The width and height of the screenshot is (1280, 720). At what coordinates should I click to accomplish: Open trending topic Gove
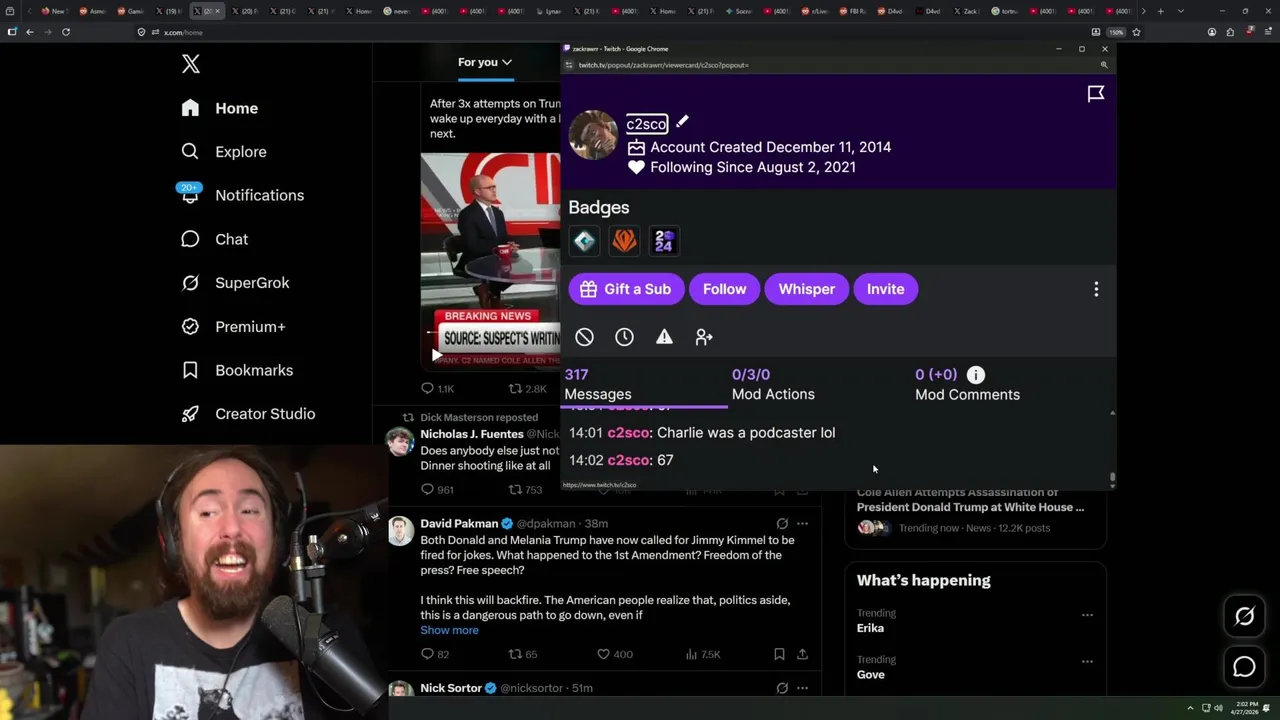(871, 674)
